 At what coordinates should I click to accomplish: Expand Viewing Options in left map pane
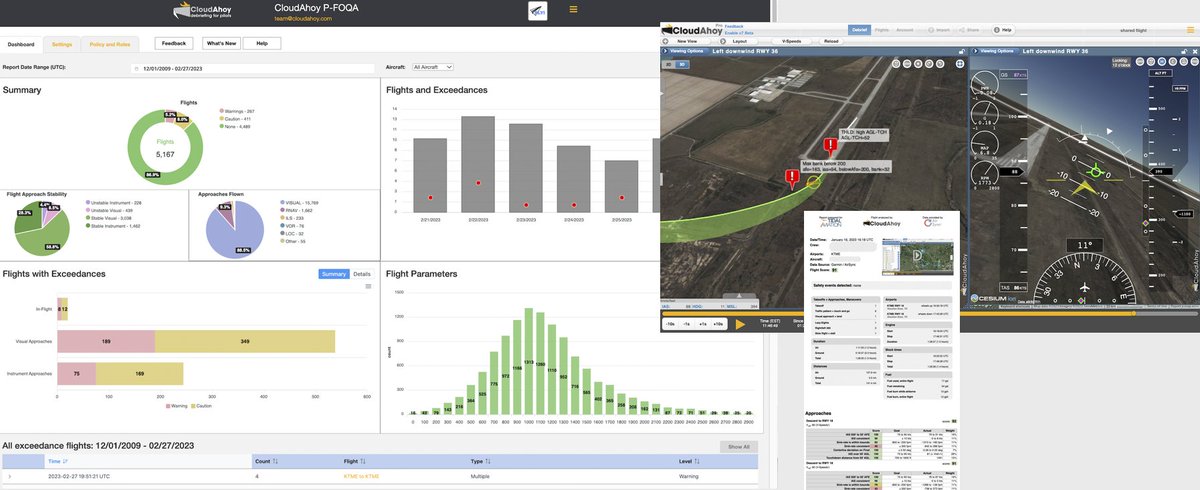[x=684, y=51]
